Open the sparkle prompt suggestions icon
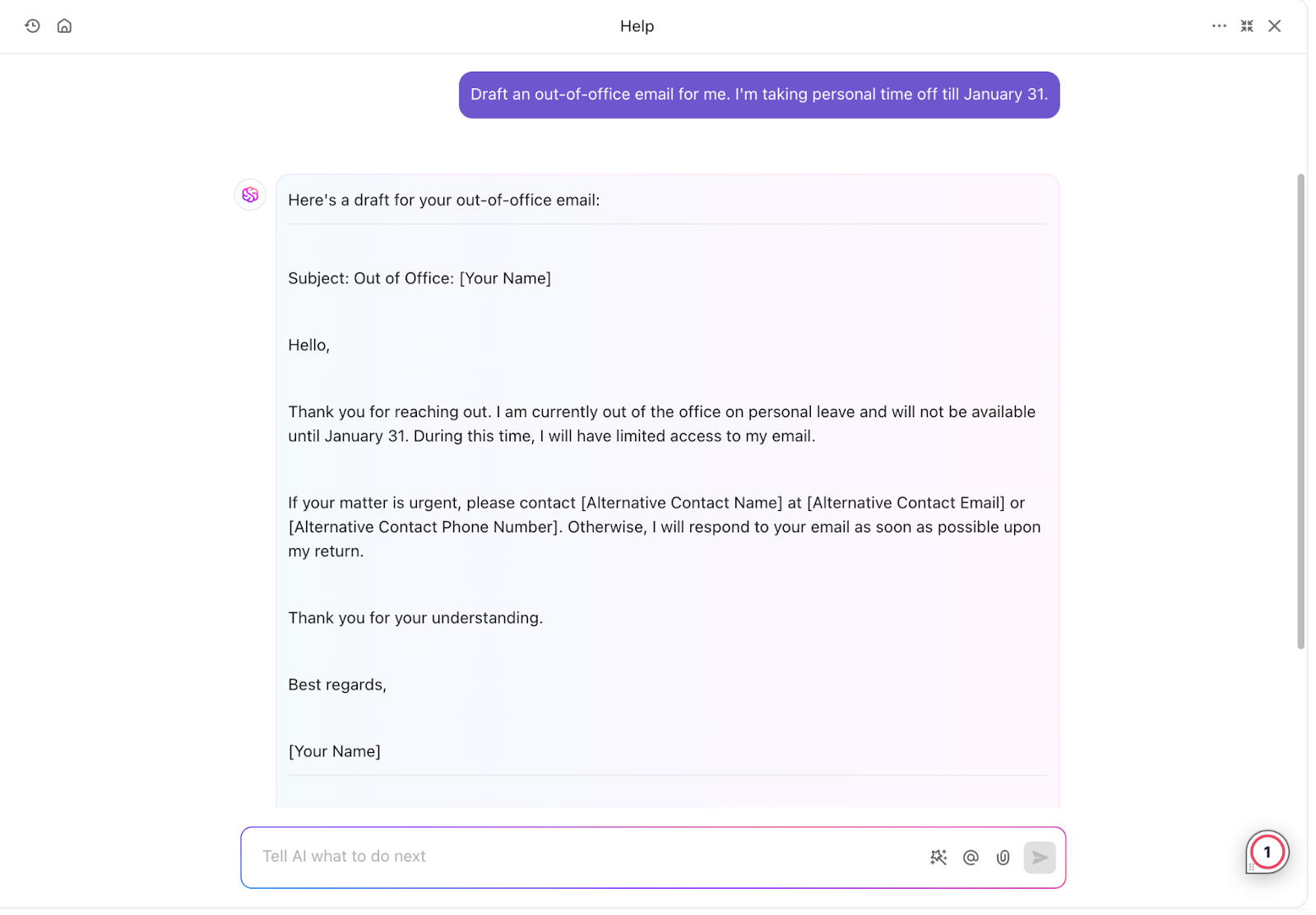 (938, 857)
